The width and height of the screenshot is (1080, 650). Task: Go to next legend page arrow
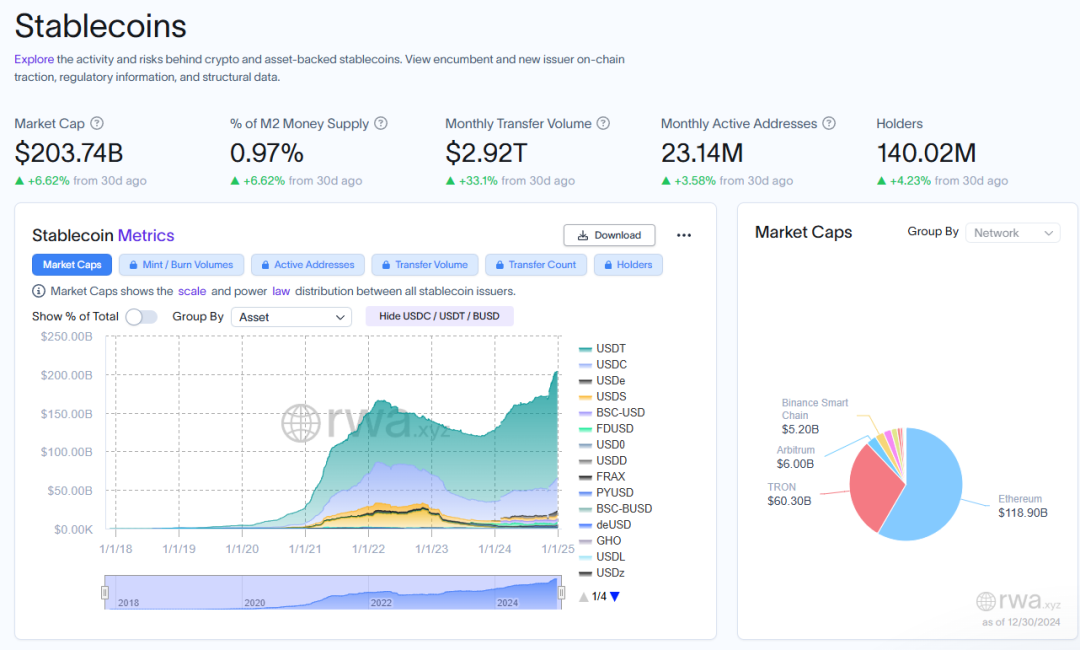pos(615,597)
